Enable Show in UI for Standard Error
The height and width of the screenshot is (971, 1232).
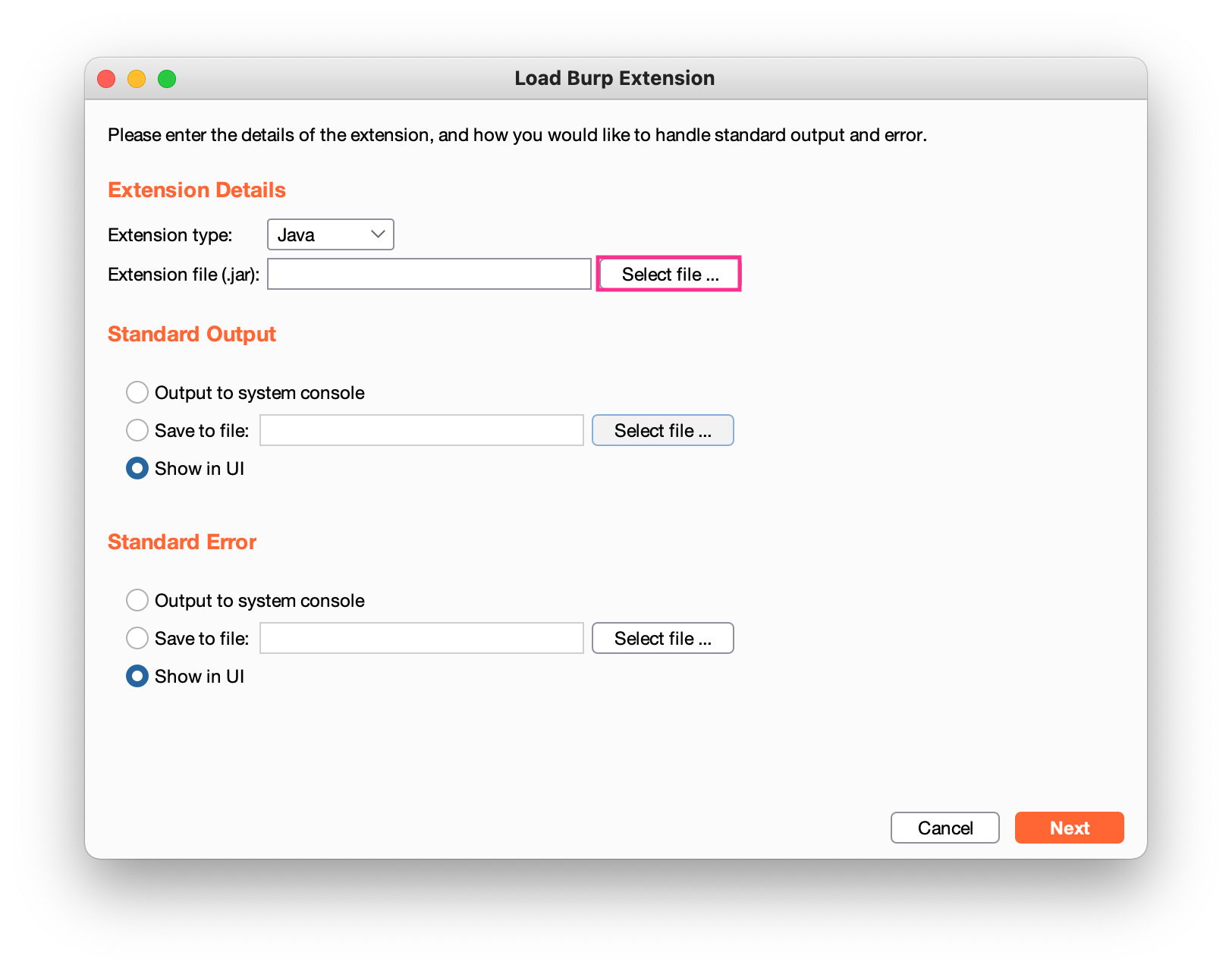(137, 676)
